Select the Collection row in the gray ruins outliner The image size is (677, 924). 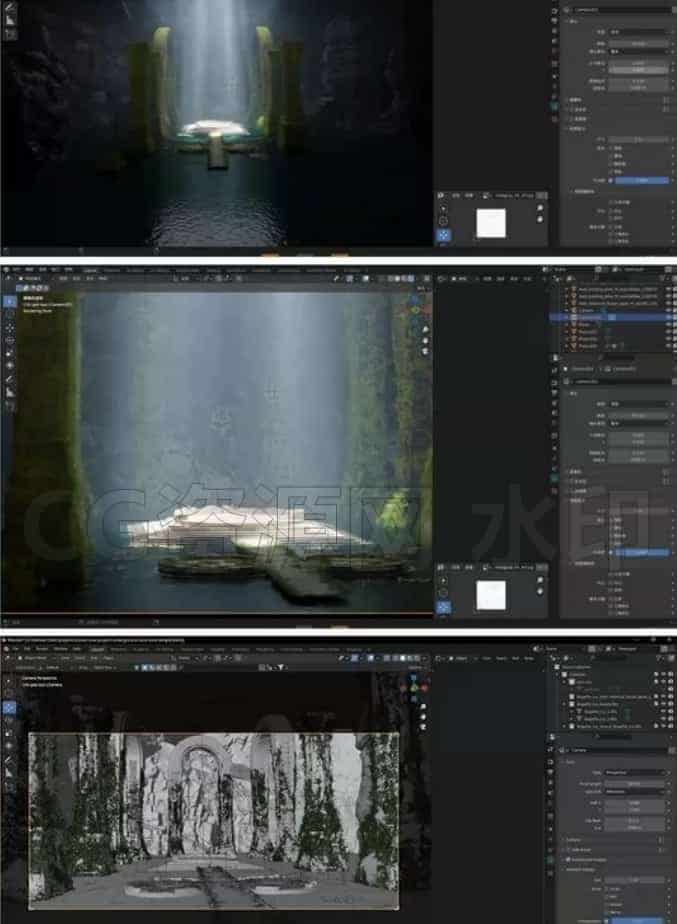coord(613,675)
